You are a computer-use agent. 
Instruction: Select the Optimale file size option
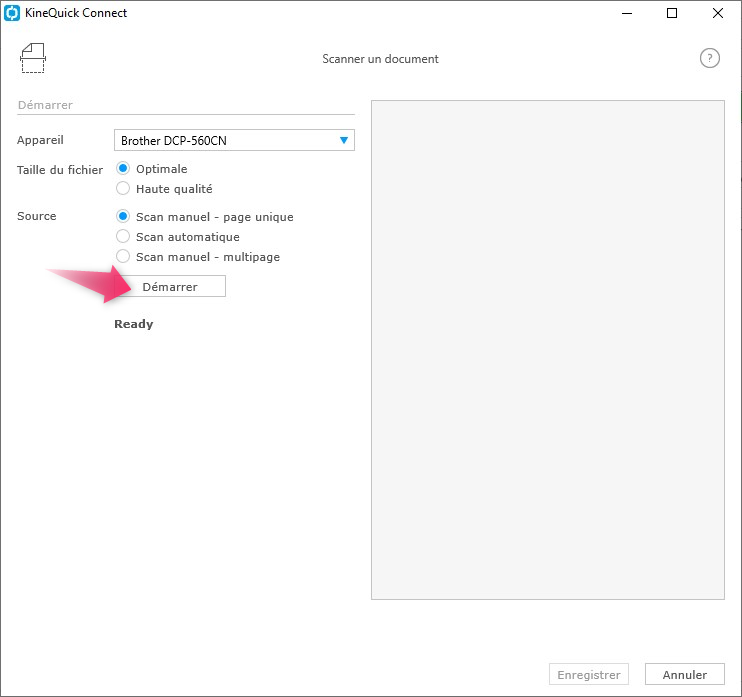click(152, 169)
